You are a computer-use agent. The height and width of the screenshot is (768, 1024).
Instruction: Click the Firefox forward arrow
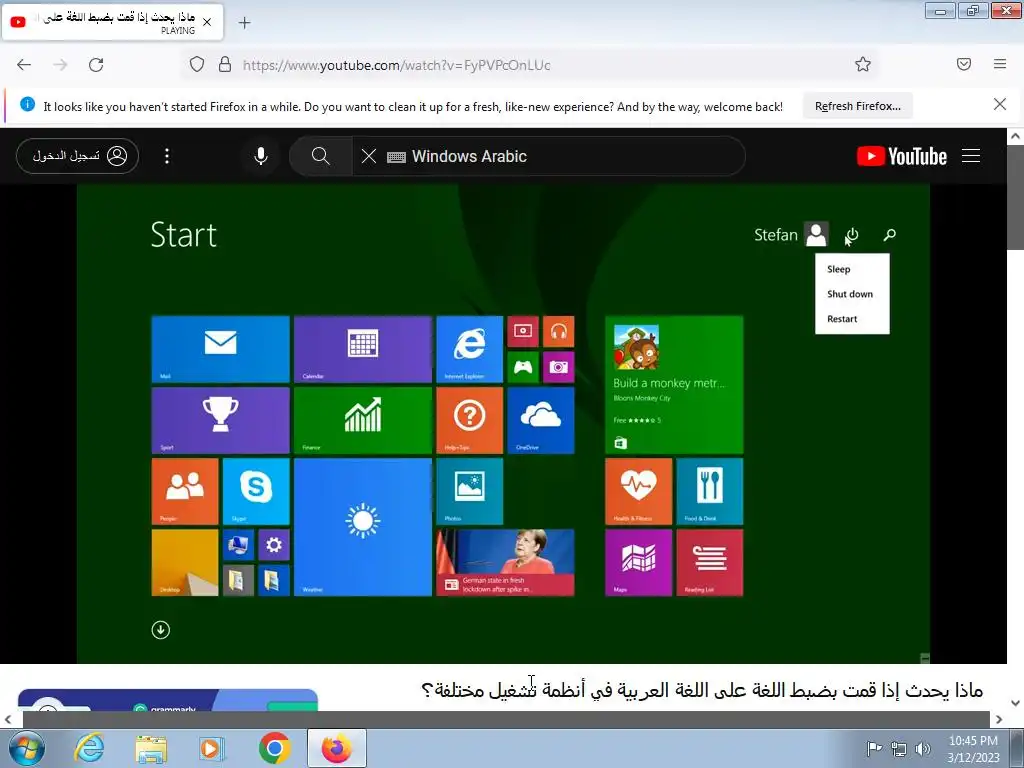point(60,65)
